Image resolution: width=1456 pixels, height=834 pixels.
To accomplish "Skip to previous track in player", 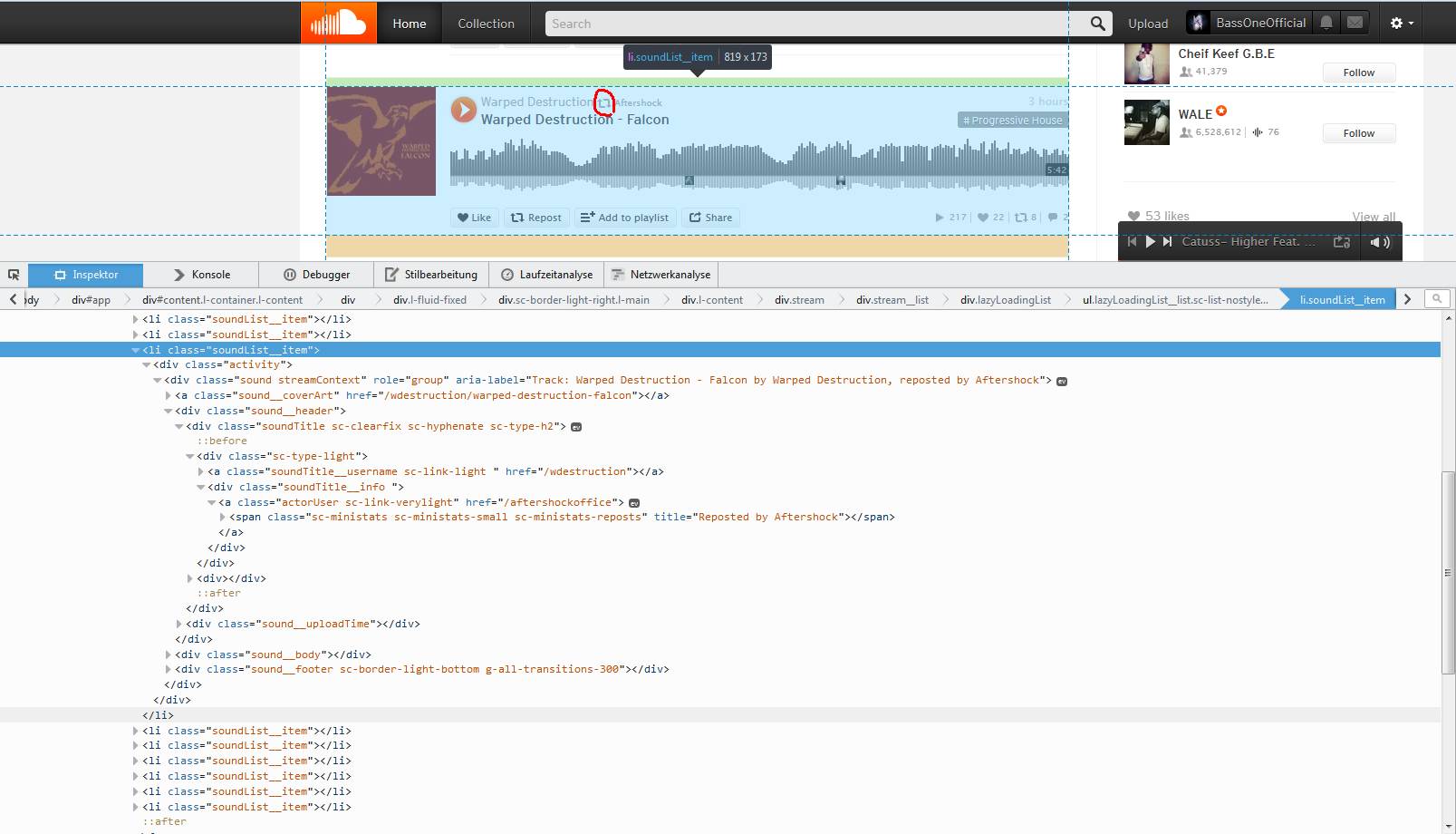I will coord(1132,242).
